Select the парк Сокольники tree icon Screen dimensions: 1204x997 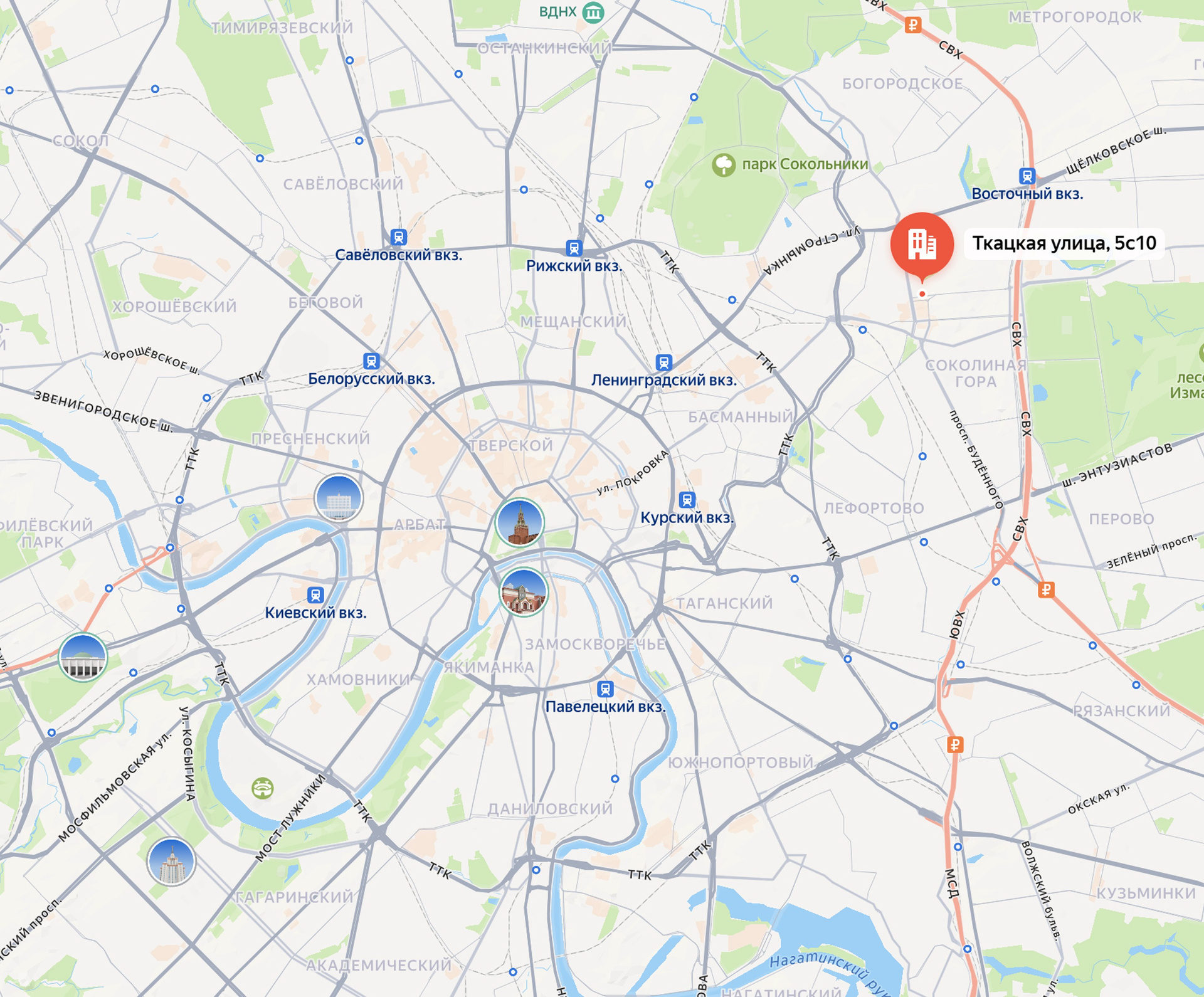tap(724, 165)
